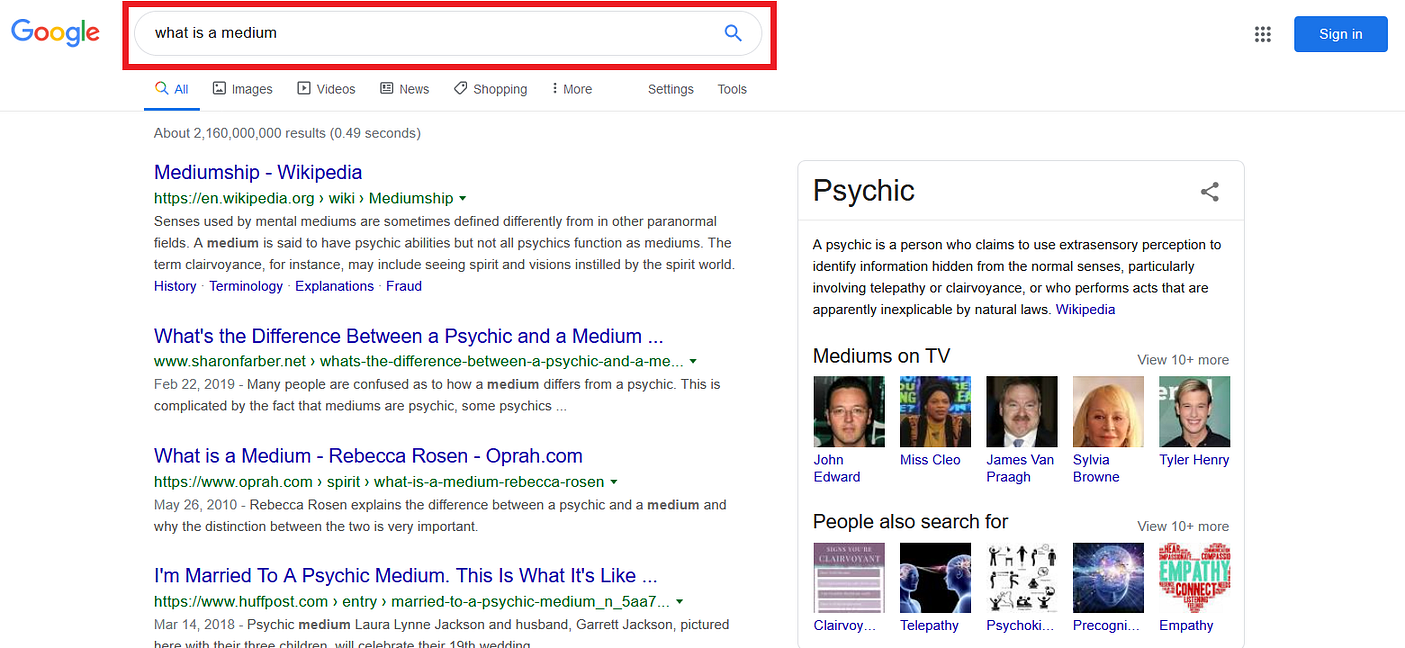Click the 'Psychic' panel heading
This screenshot has width=1405, height=648.
[x=864, y=191]
